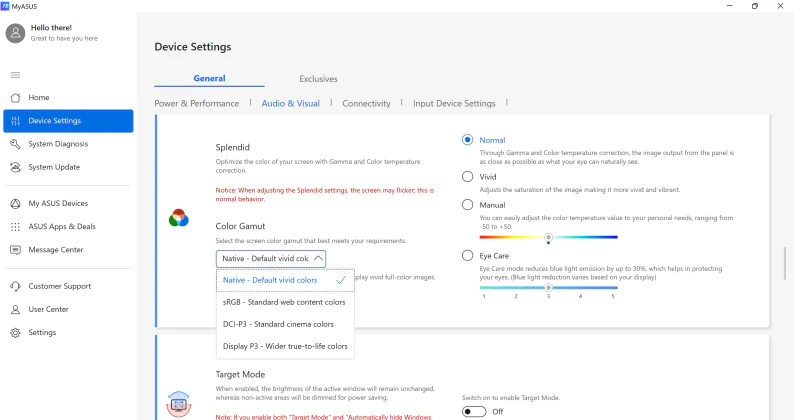This screenshot has width=794, height=420.
Task: Click the Settings gear icon
Action: [16, 332]
